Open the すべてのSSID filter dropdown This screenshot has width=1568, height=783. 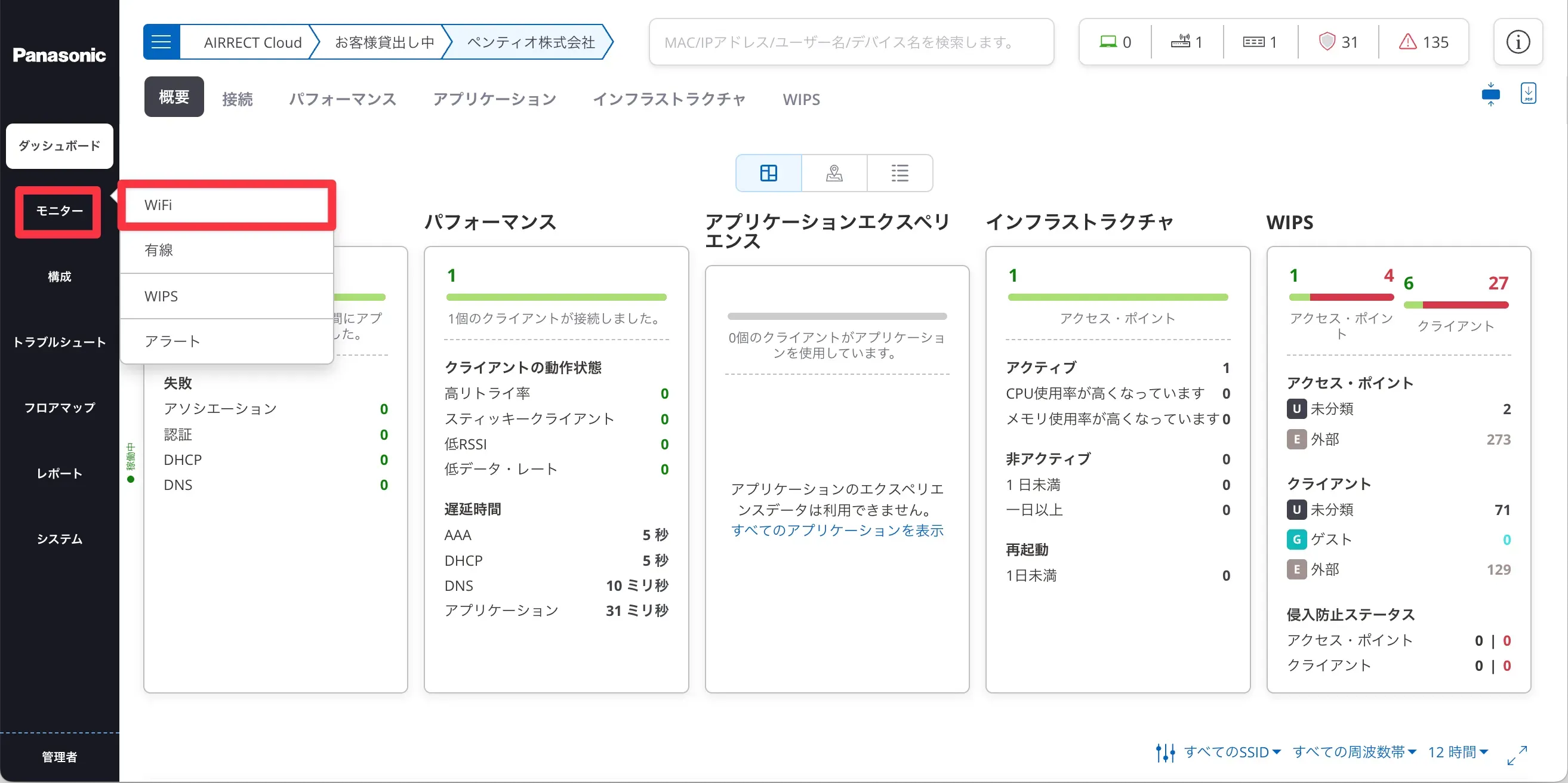tap(1232, 752)
